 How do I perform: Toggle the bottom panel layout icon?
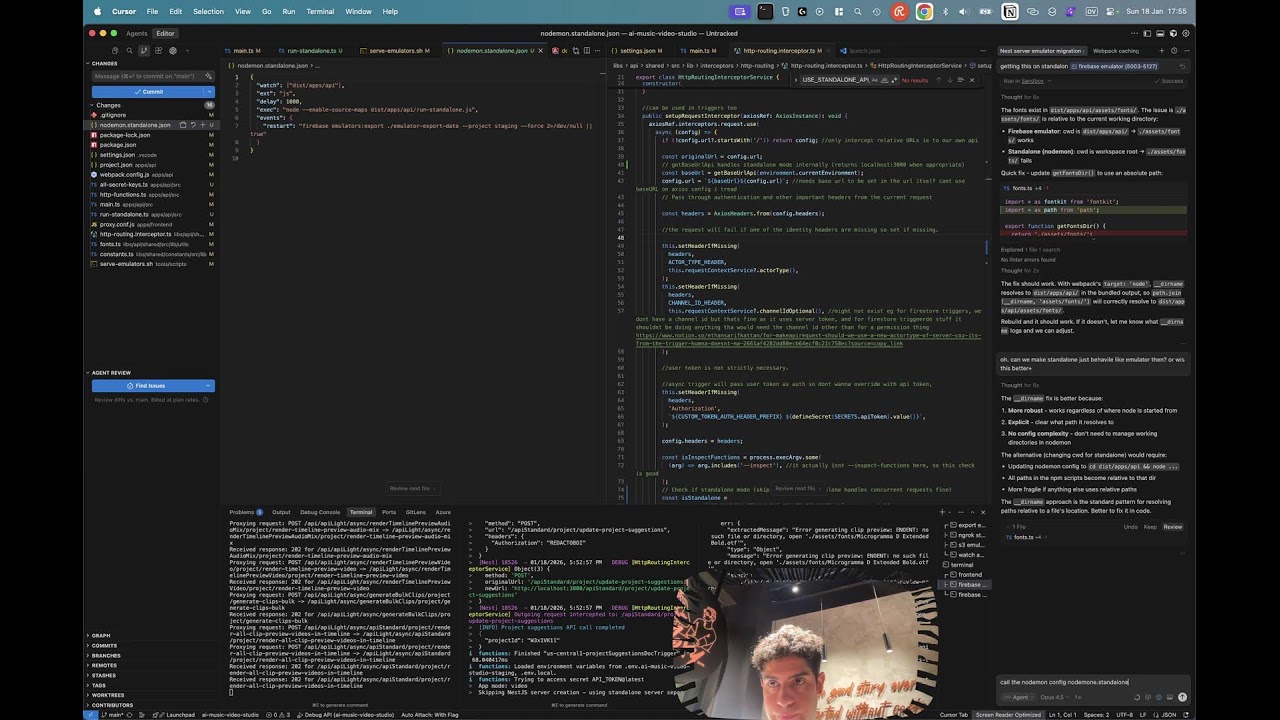1160,33
